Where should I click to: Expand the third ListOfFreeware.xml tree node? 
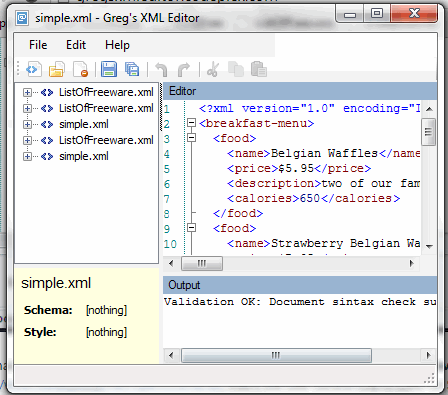click(27, 140)
